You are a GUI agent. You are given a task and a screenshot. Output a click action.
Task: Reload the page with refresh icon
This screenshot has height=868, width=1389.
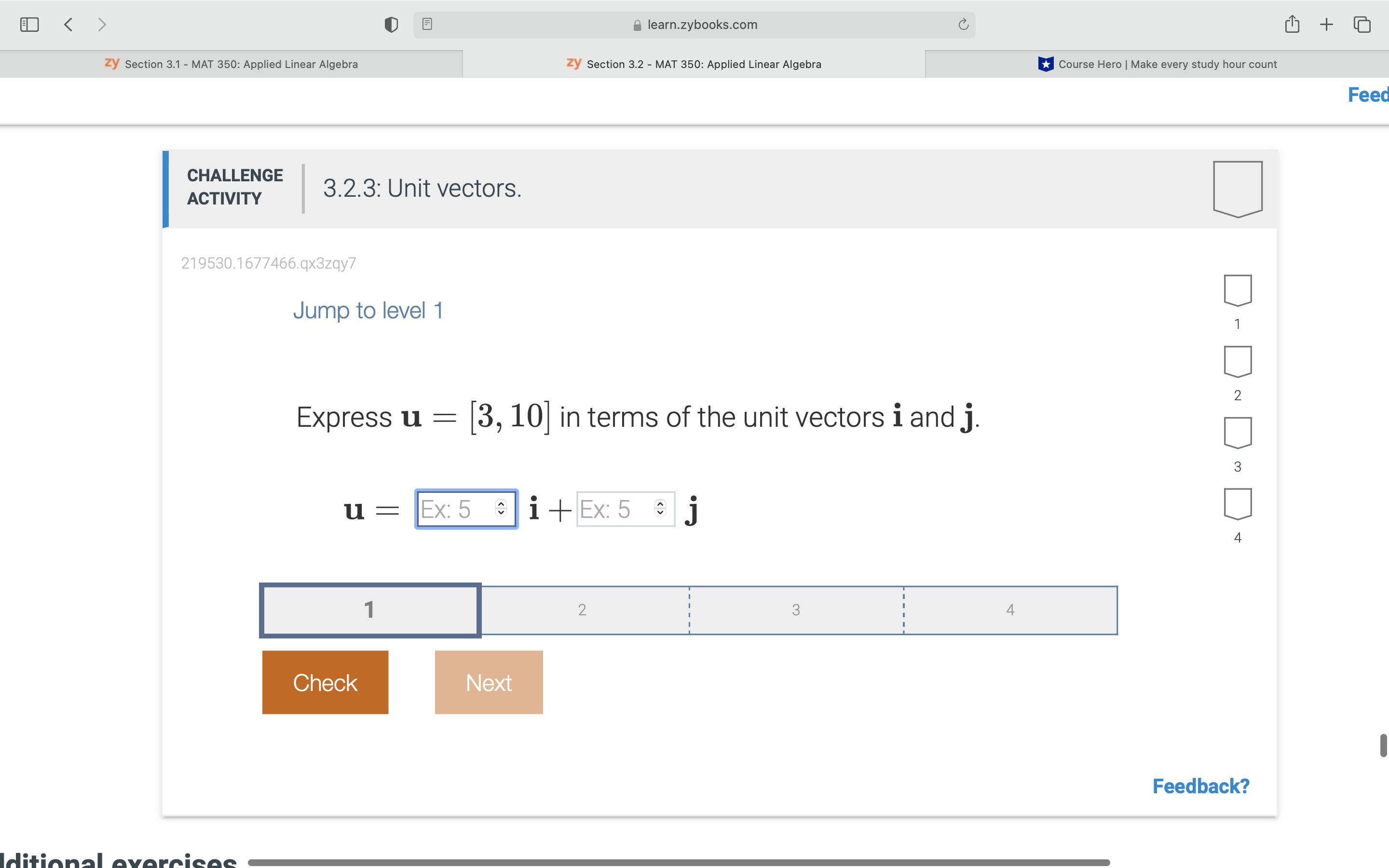(x=963, y=25)
